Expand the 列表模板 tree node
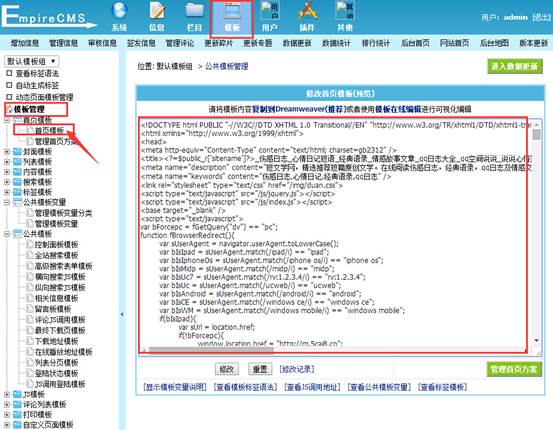This screenshot has height=430, width=553. pos(7,162)
